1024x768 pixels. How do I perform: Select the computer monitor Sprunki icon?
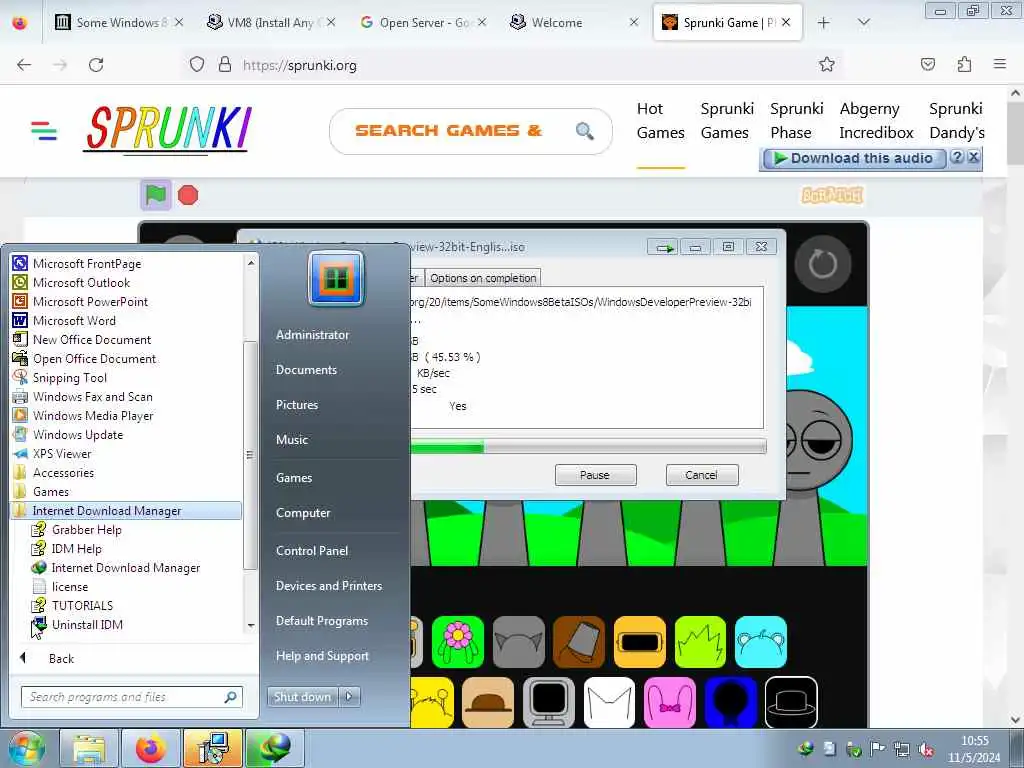[x=549, y=702]
